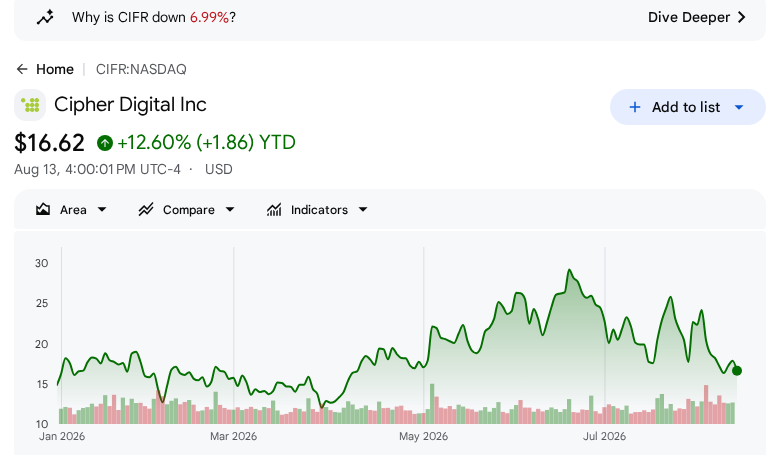The image size is (780, 455).
Task: Expand the Indicators dropdown arrow
Action: tap(363, 210)
